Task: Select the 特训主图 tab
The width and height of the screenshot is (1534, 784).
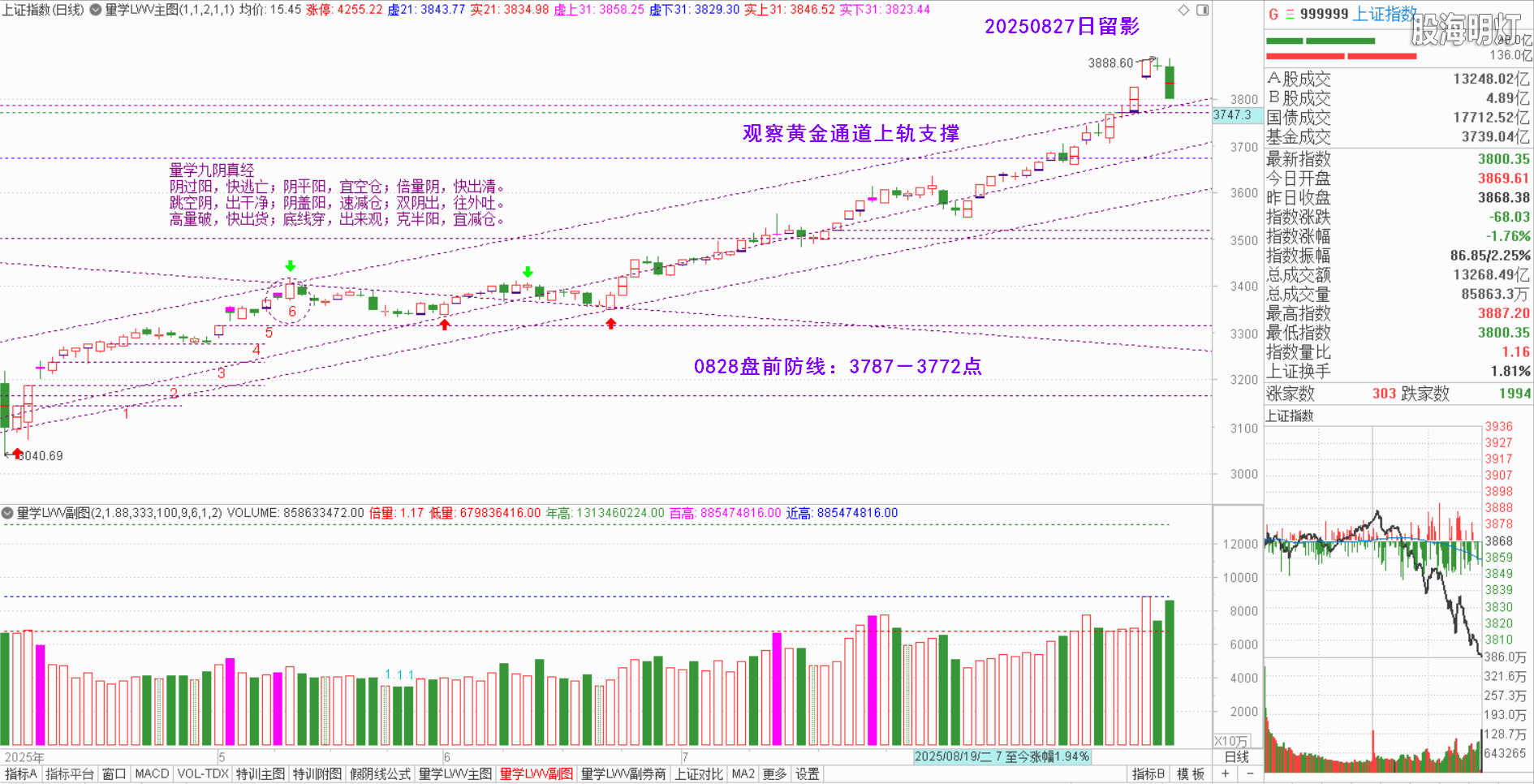Action: pos(261,774)
